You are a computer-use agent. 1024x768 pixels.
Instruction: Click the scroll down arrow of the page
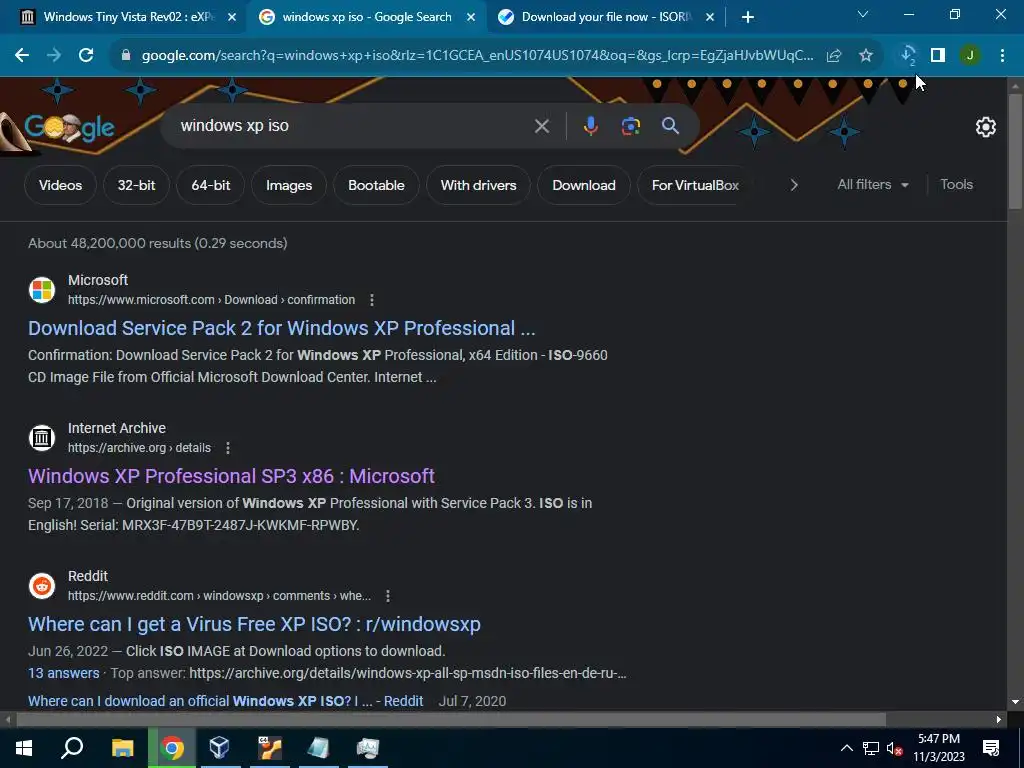point(1015,702)
